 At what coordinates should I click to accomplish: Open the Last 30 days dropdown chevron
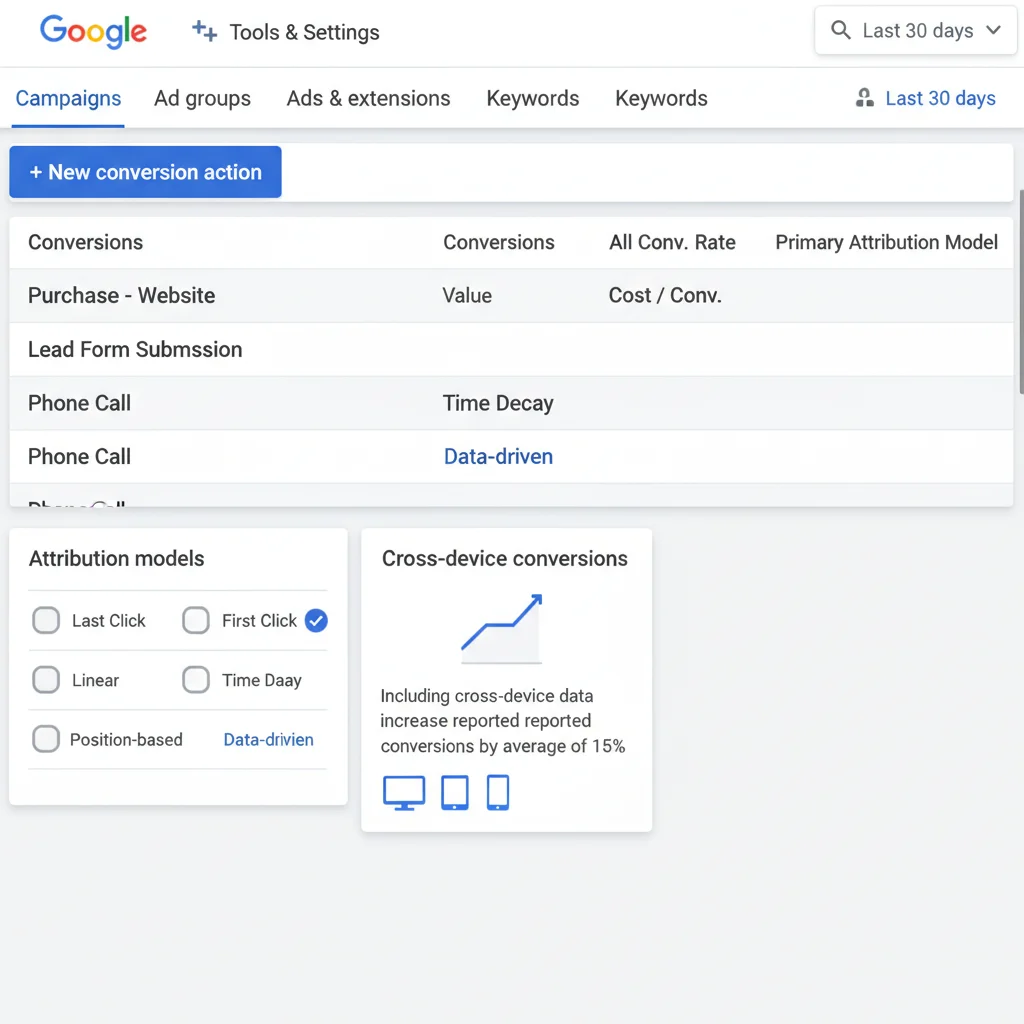[x=993, y=30]
